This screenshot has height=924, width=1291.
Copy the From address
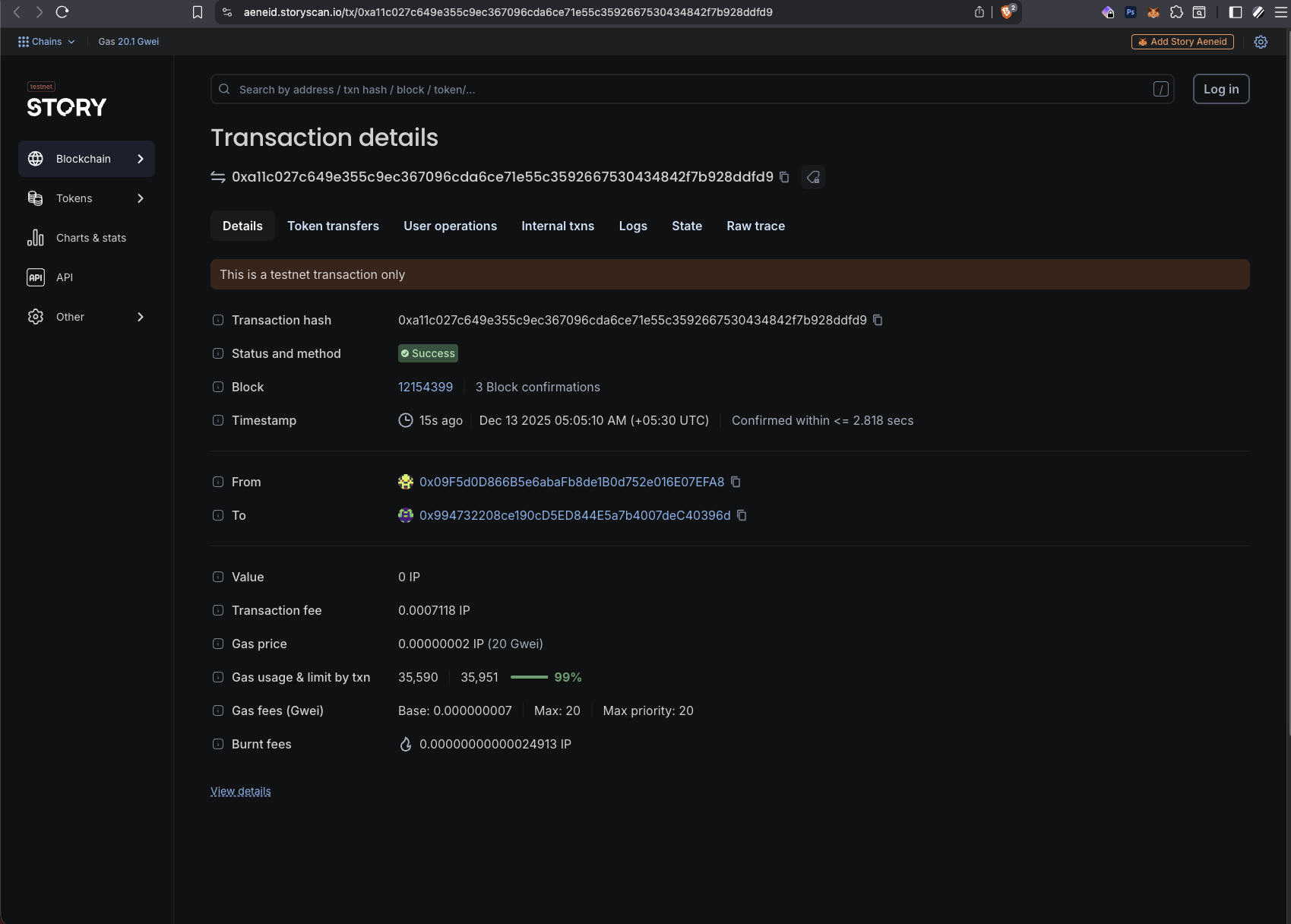point(736,482)
